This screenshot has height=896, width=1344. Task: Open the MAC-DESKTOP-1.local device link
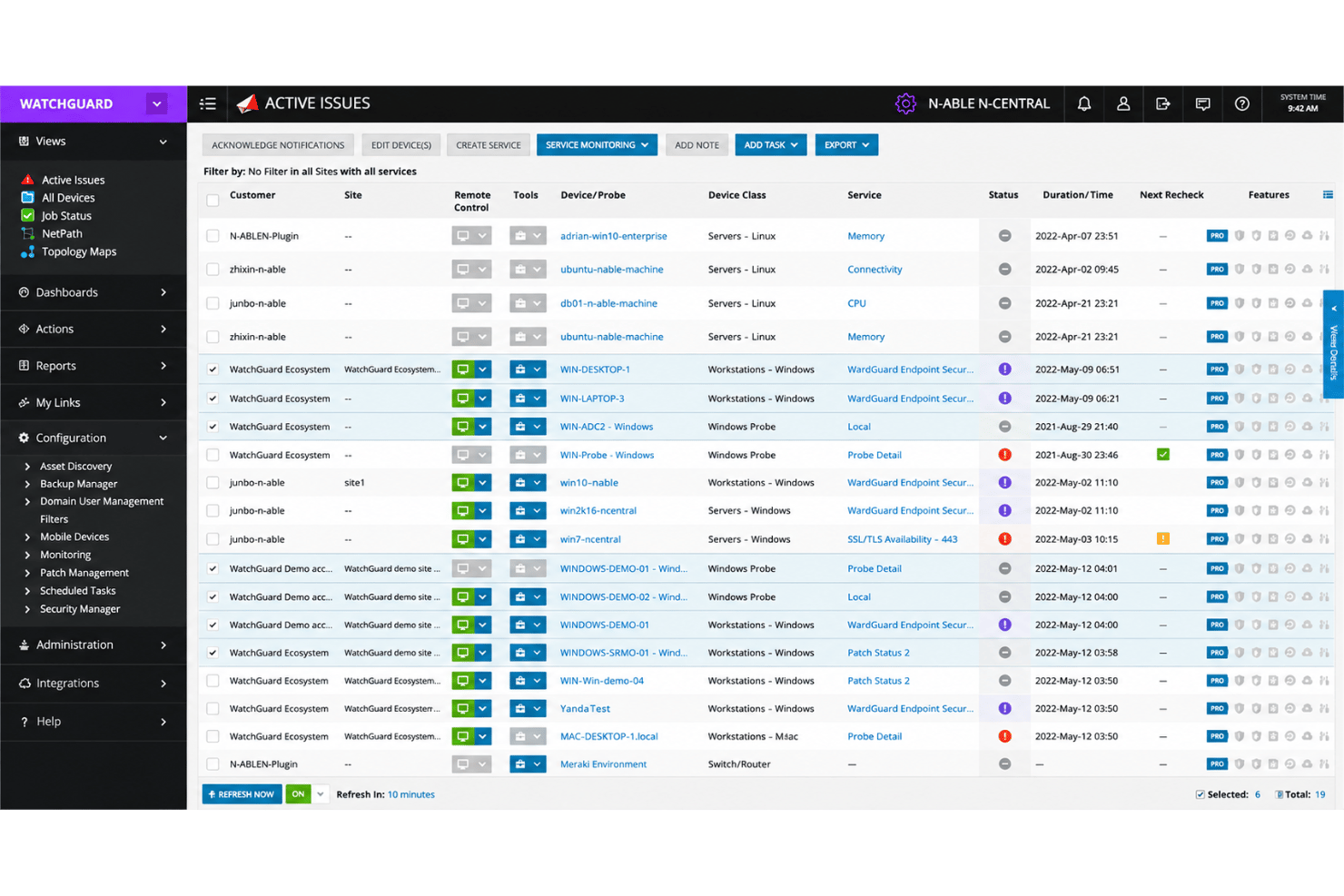tap(608, 736)
